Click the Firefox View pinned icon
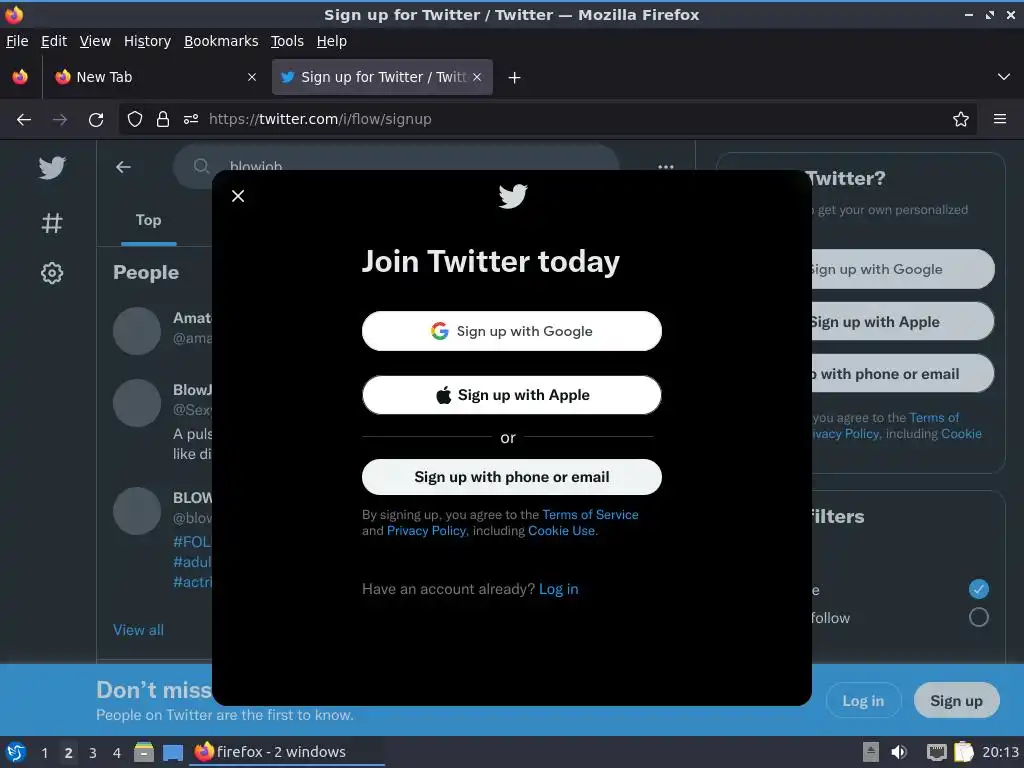This screenshot has width=1024, height=768. [20, 77]
